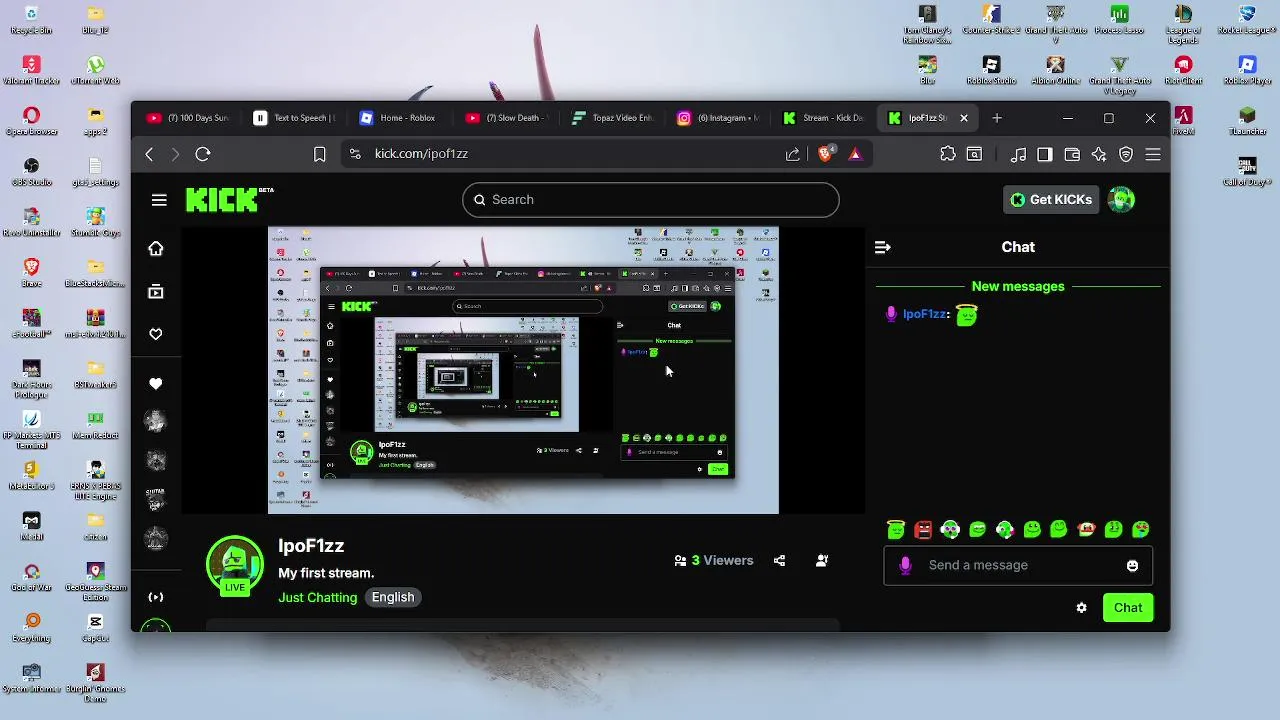Click the filled white heart sidebar icon

(x=156, y=384)
